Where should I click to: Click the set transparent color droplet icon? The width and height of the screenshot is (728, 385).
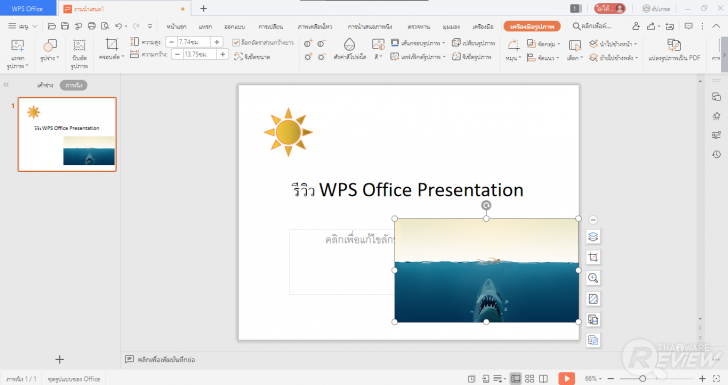pos(350,45)
